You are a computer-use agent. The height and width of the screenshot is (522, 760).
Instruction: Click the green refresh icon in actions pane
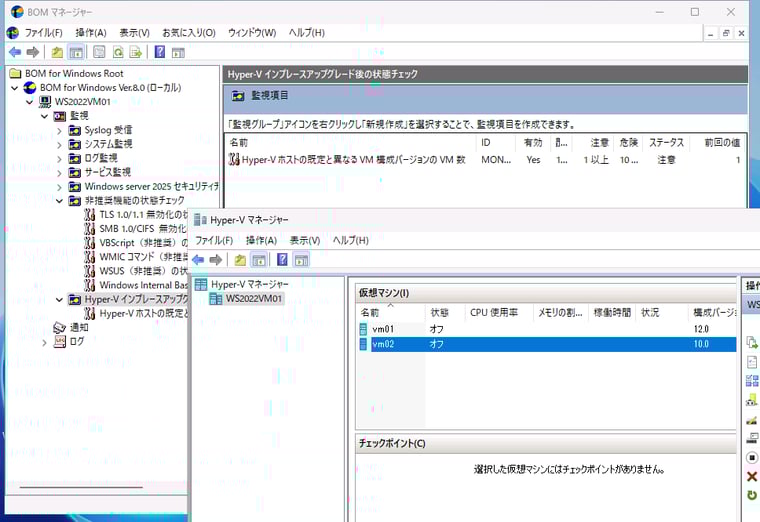click(752, 495)
